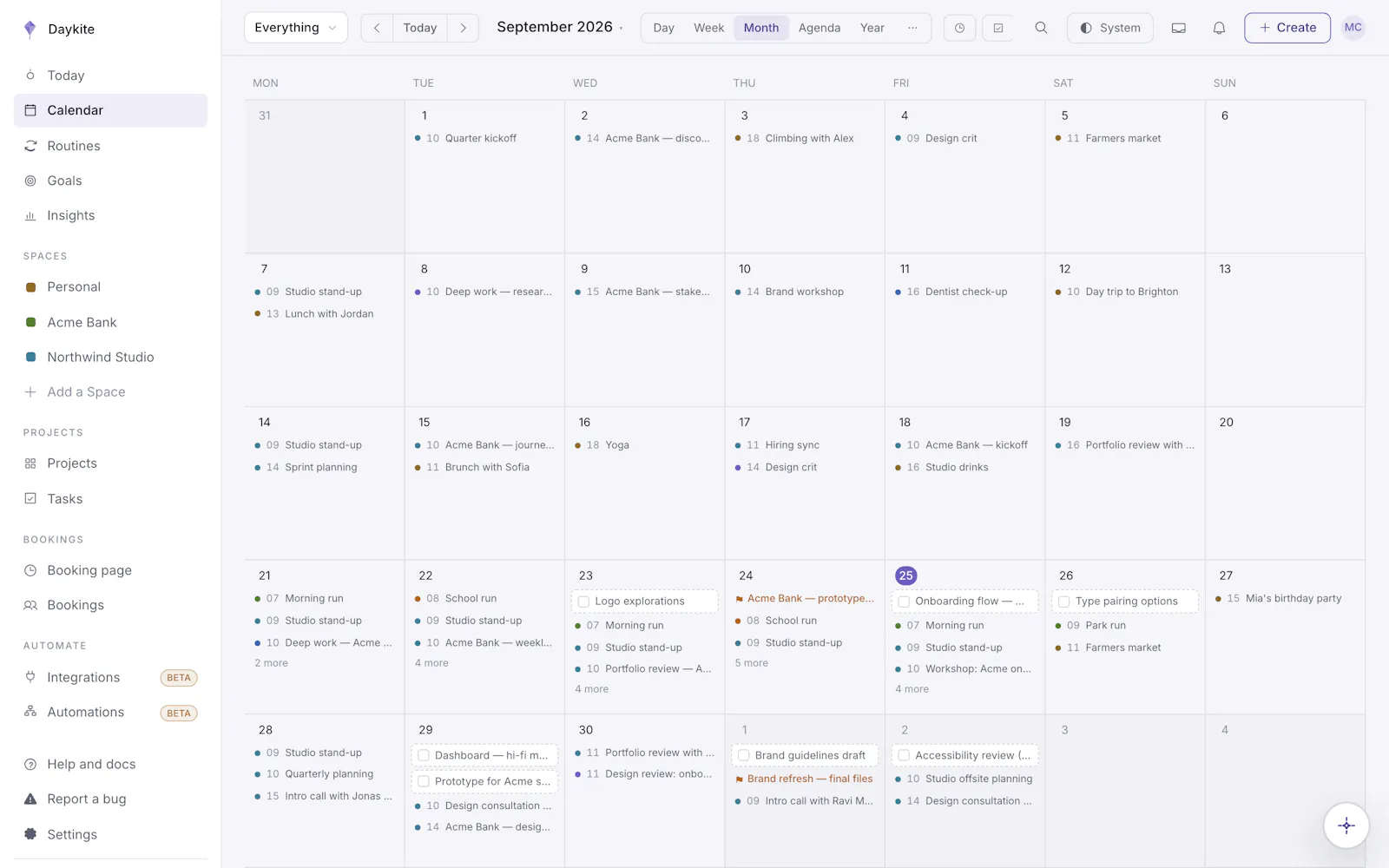Switch to the Agenda view
1389x868 pixels.
click(820, 28)
